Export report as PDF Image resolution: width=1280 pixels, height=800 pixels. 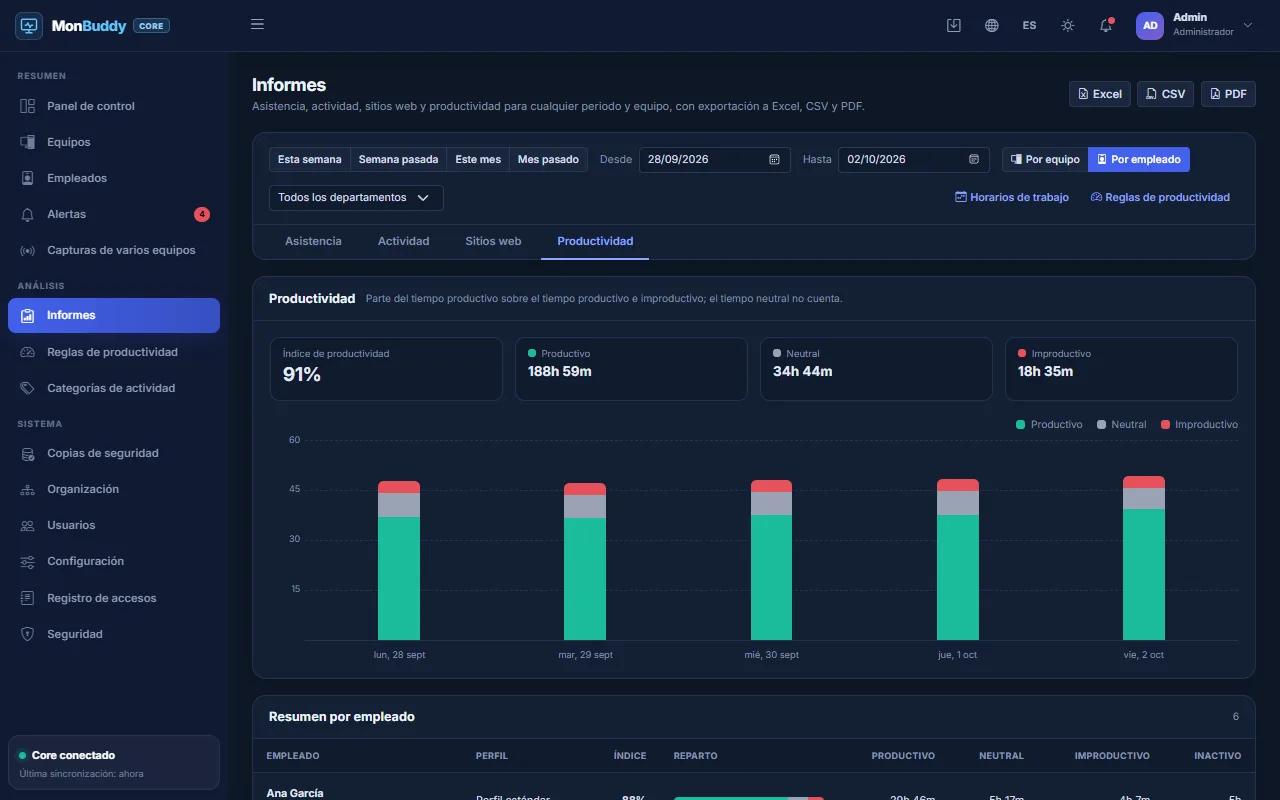pyautogui.click(x=1228, y=94)
